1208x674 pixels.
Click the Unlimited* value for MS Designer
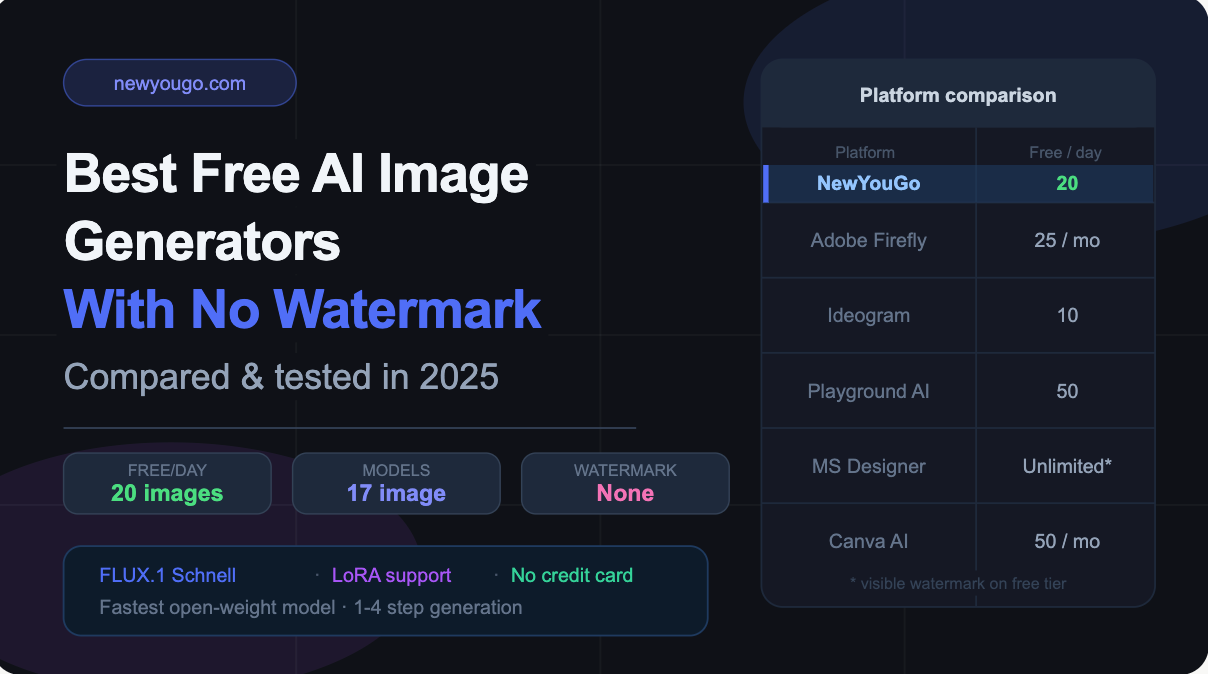pyautogui.click(x=1067, y=466)
